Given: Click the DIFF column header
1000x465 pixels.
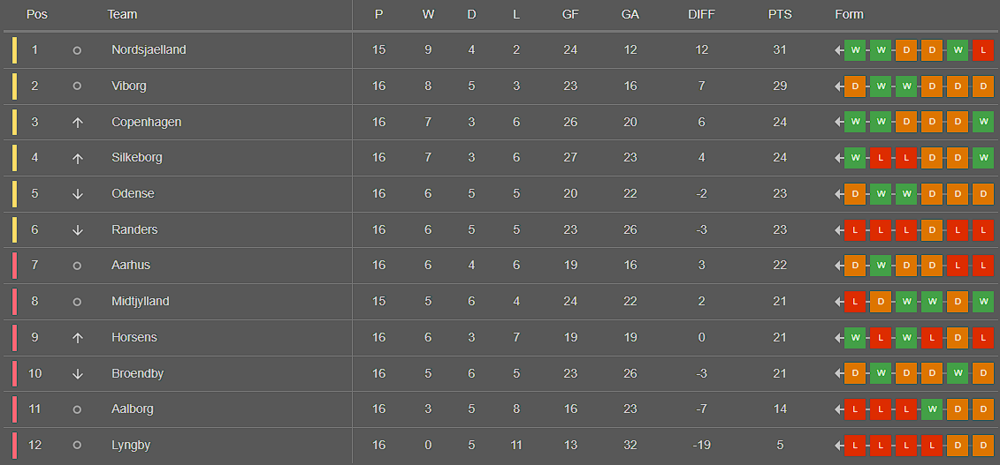Looking at the screenshot, I should coord(702,15).
